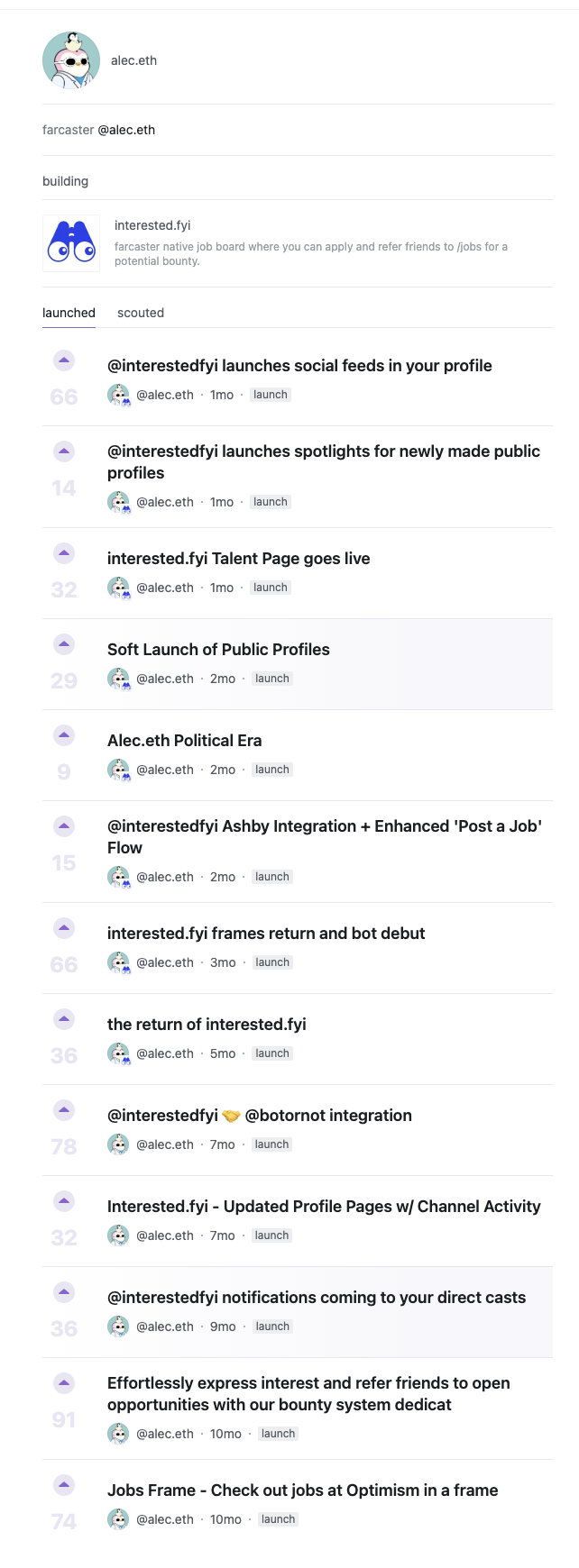Upvote the return of interested.fyi post

coord(64,1019)
